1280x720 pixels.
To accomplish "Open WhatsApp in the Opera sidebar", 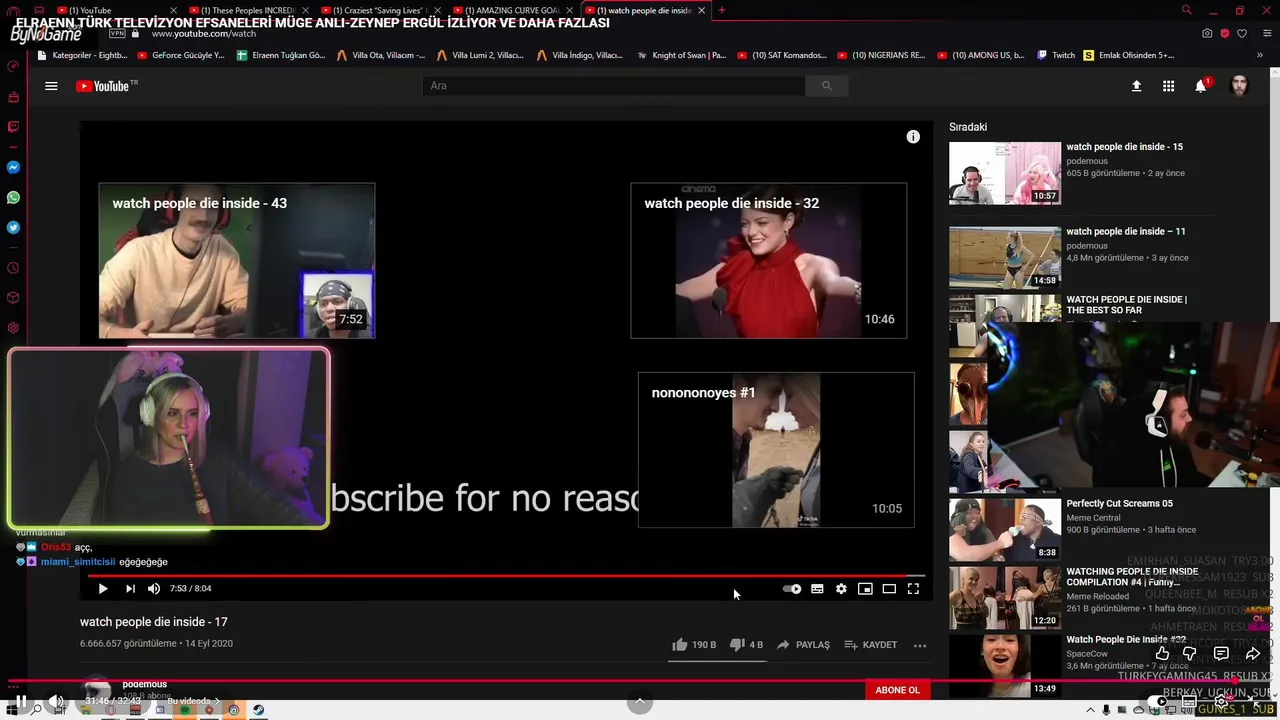I will point(13,198).
